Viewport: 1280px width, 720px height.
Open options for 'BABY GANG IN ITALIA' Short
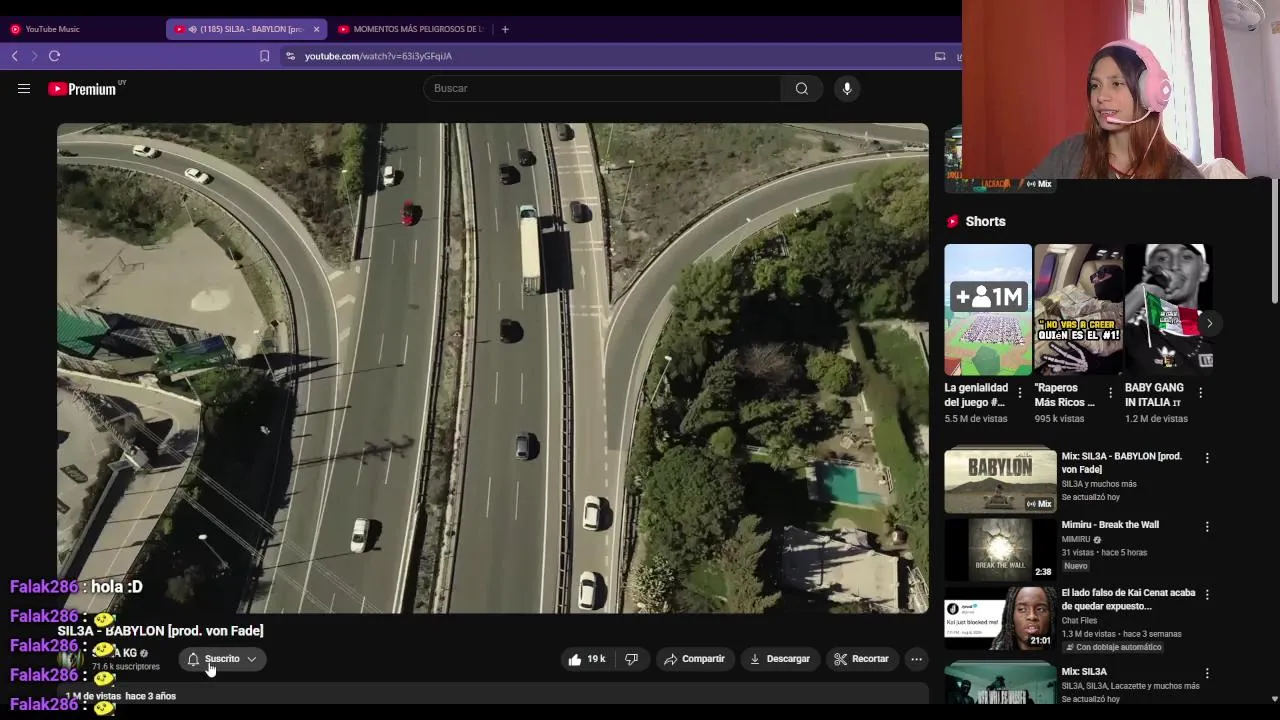[1200, 393]
